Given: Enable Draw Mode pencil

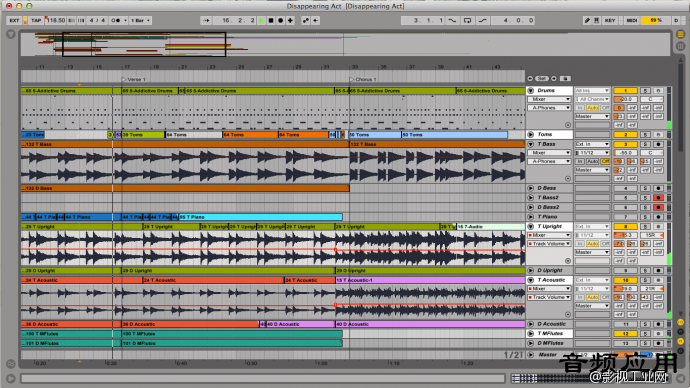Looking at the screenshot, I should [x=587, y=20].
